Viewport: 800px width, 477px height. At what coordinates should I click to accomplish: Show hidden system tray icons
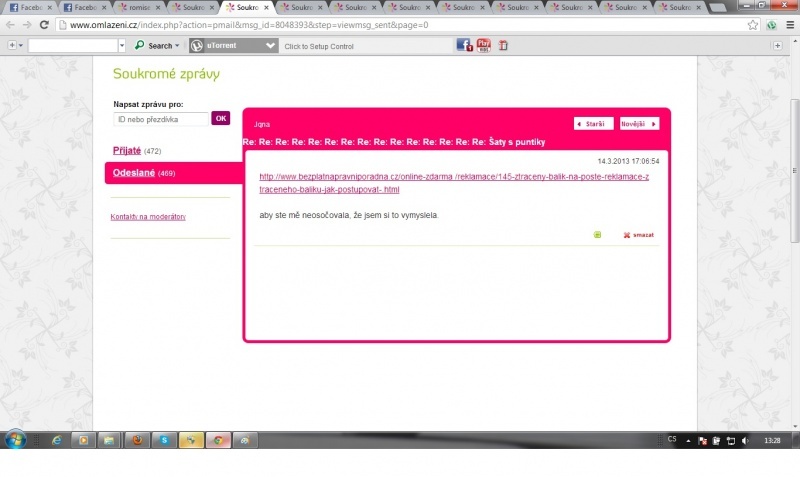[690, 440]
